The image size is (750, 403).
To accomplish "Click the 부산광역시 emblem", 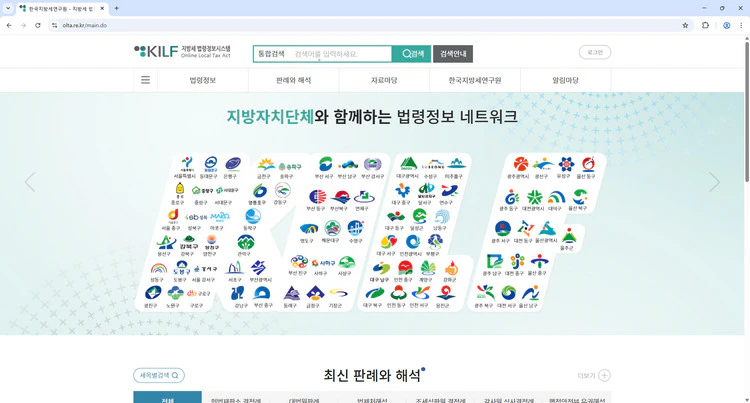I will point(259,267).
